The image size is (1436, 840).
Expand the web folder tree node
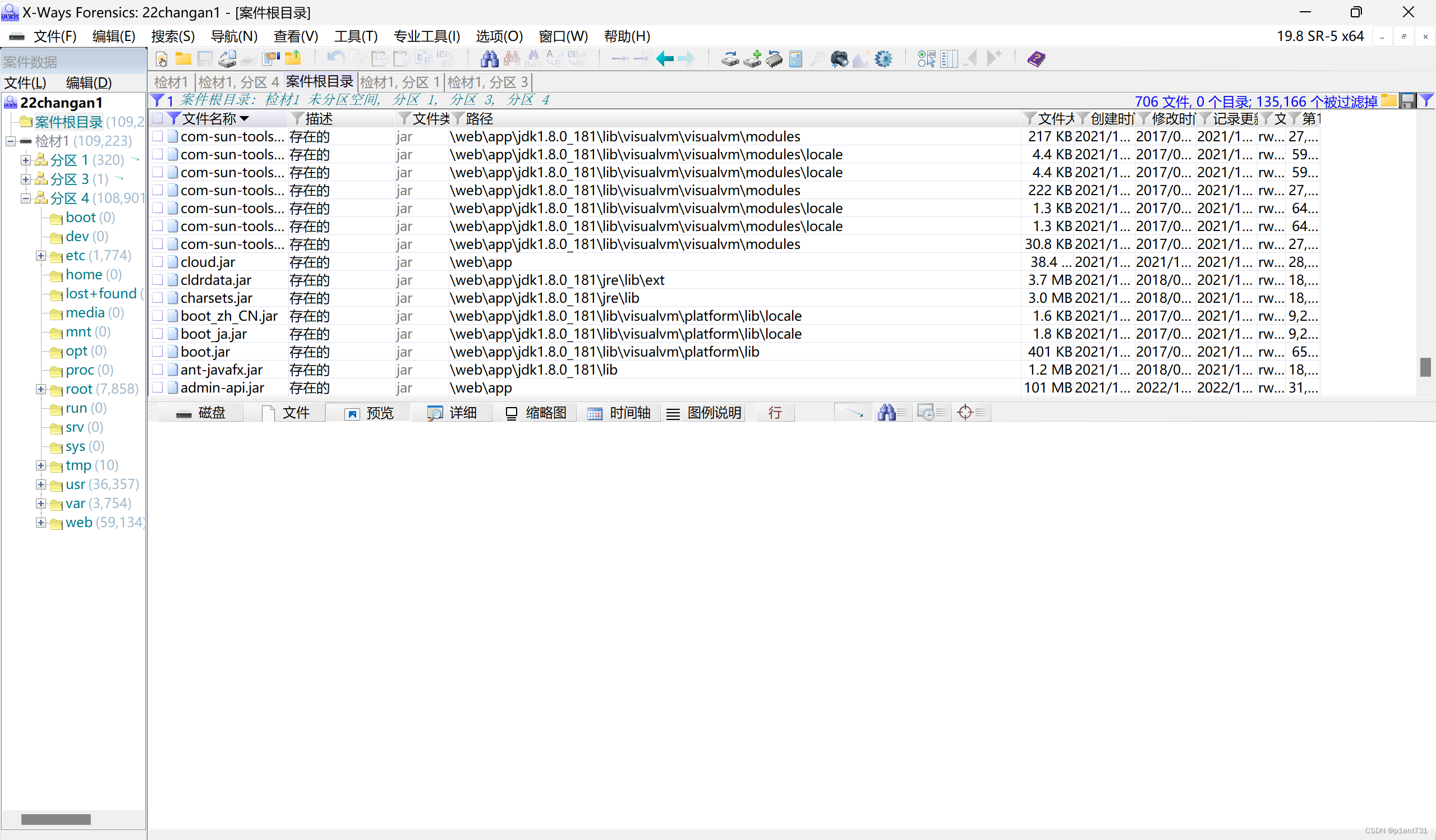40,523
